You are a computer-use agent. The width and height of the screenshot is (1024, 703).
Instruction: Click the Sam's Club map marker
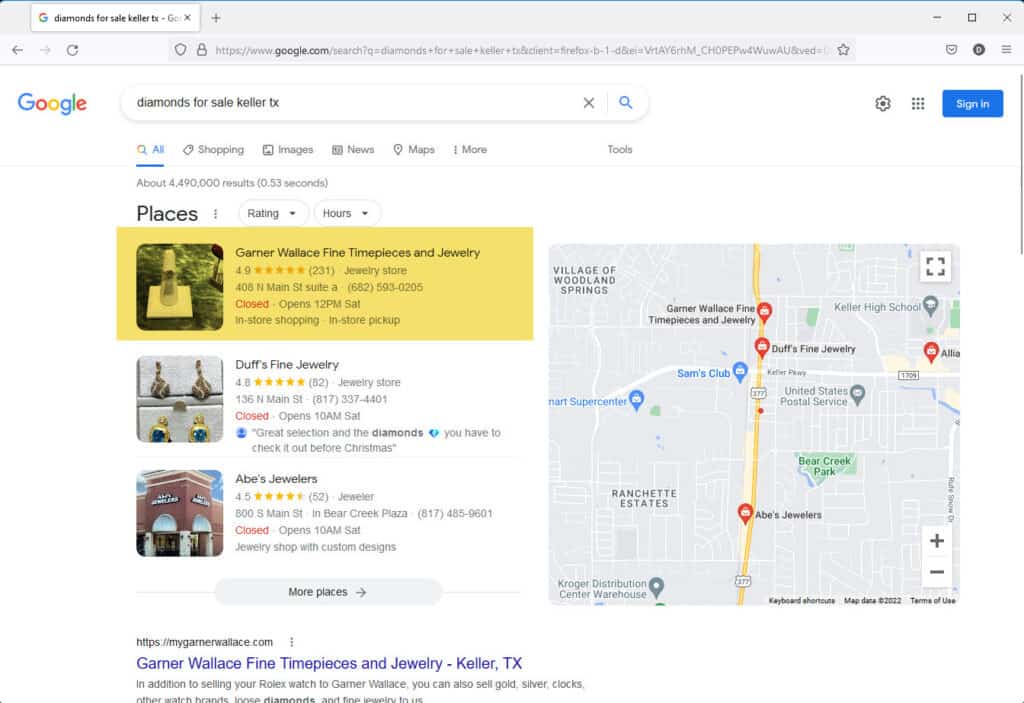point(740,371)
